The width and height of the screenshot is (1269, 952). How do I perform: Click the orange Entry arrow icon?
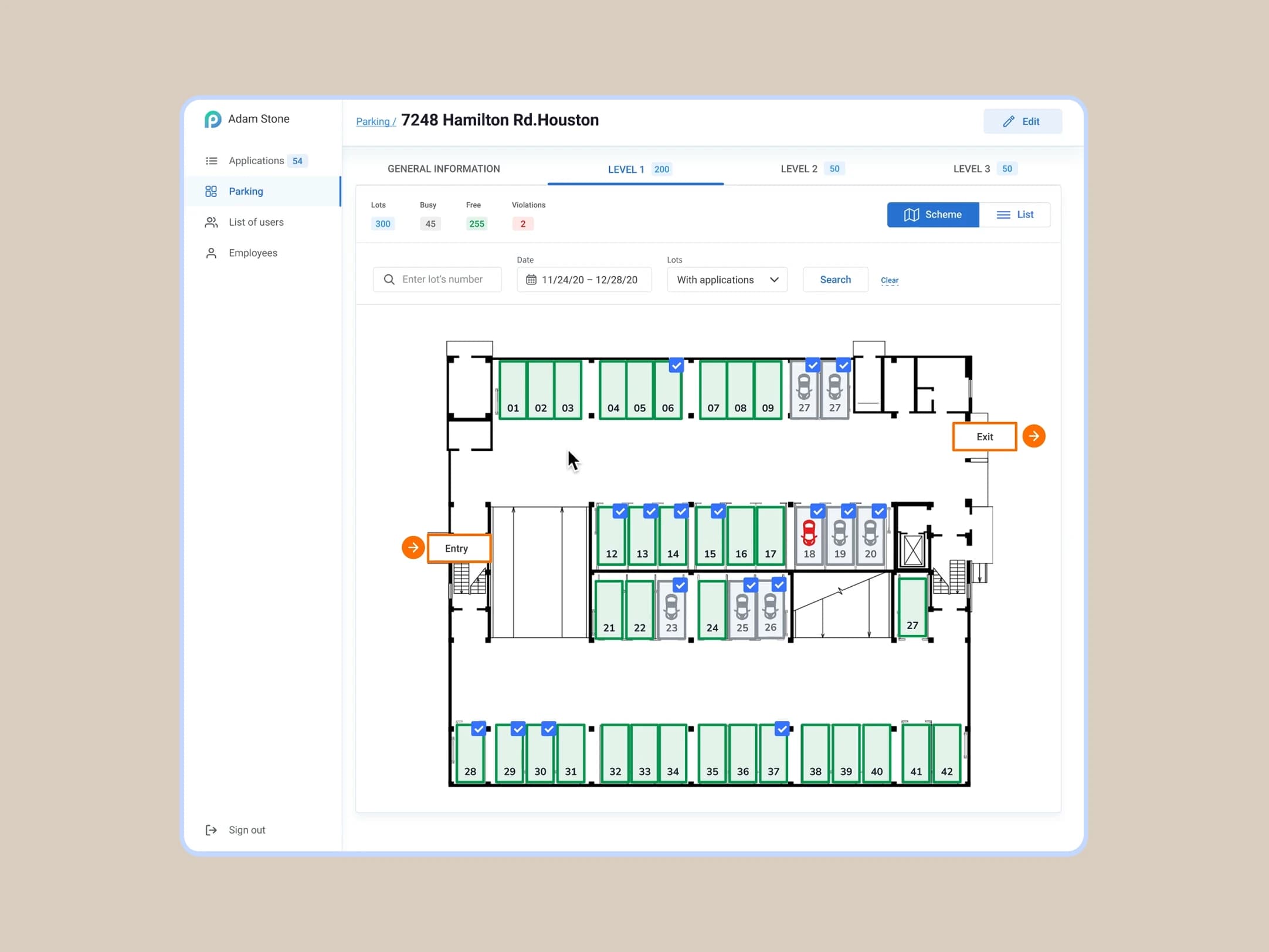413,548
